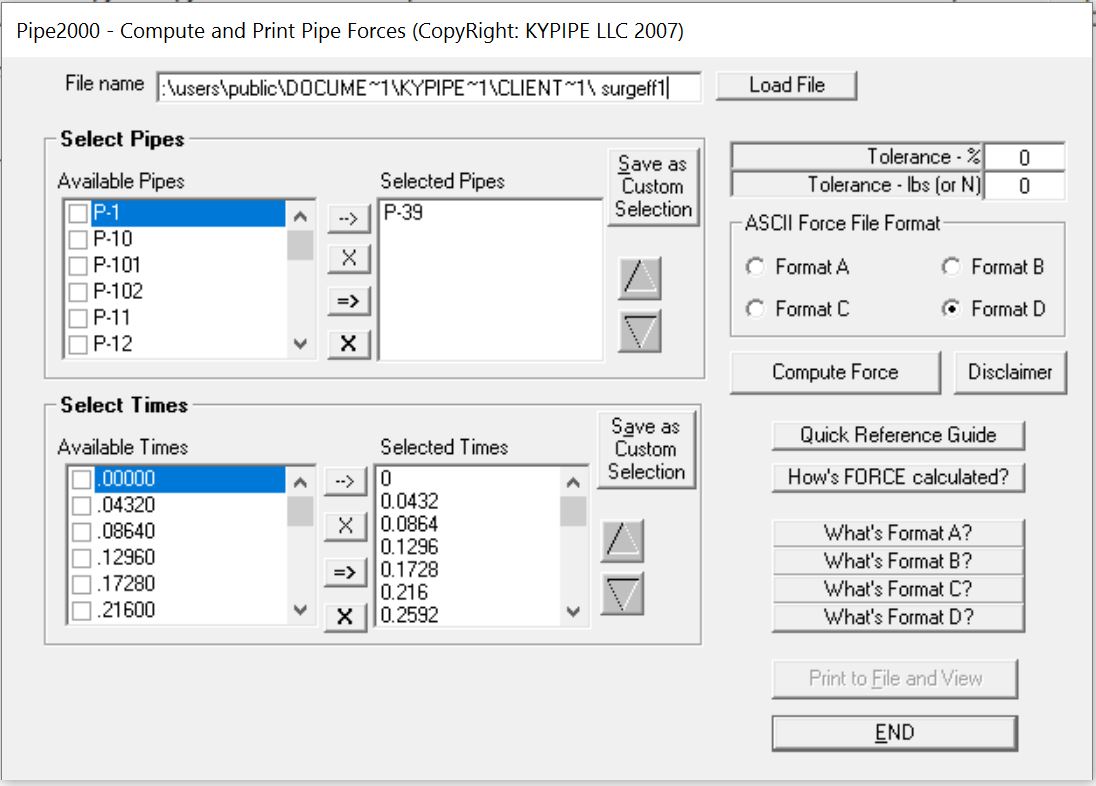Check the P-101 pipe checkbox
This screenshot has height=786, width=1096.
point(78,266)
